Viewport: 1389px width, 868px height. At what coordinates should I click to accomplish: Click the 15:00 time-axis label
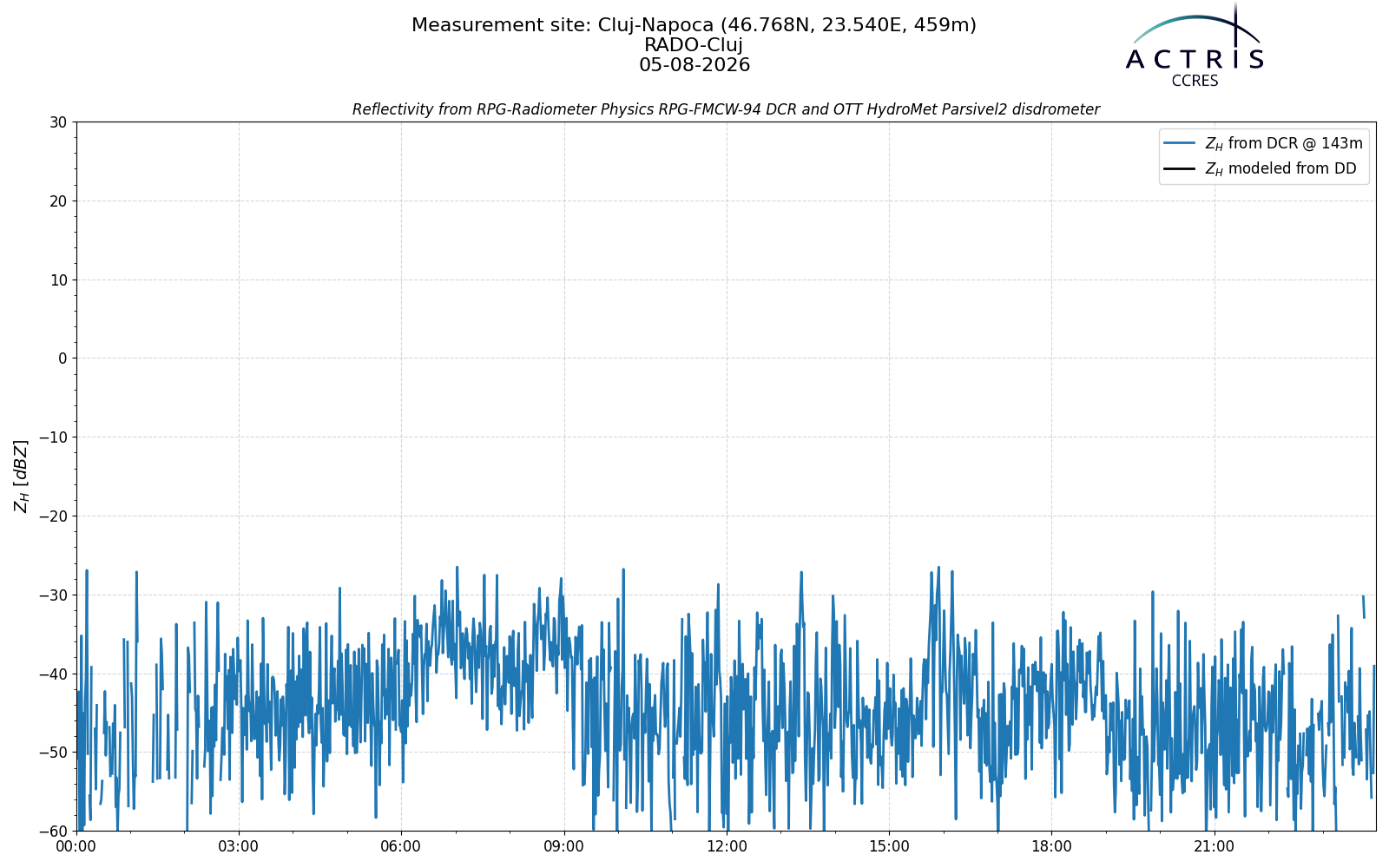click(889, 846)
